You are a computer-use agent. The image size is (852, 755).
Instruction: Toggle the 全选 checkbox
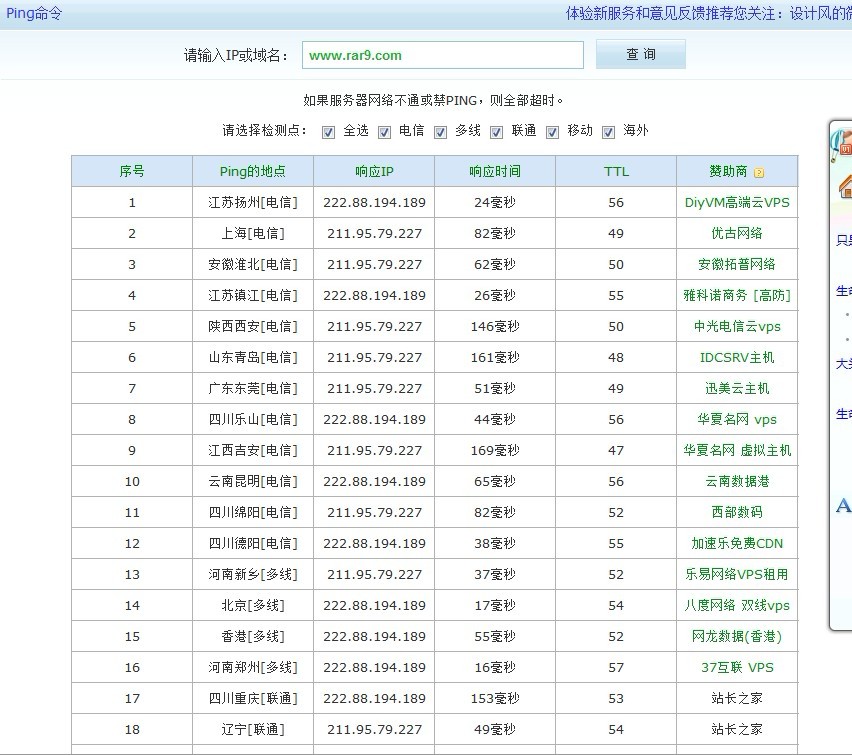(x=328, y=132)
